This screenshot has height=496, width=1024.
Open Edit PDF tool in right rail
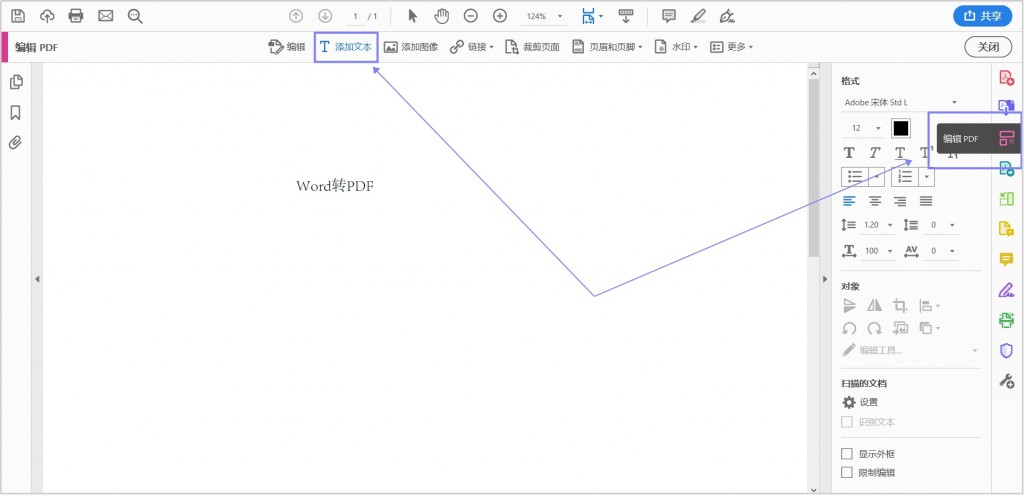[x=1006, y=138]
